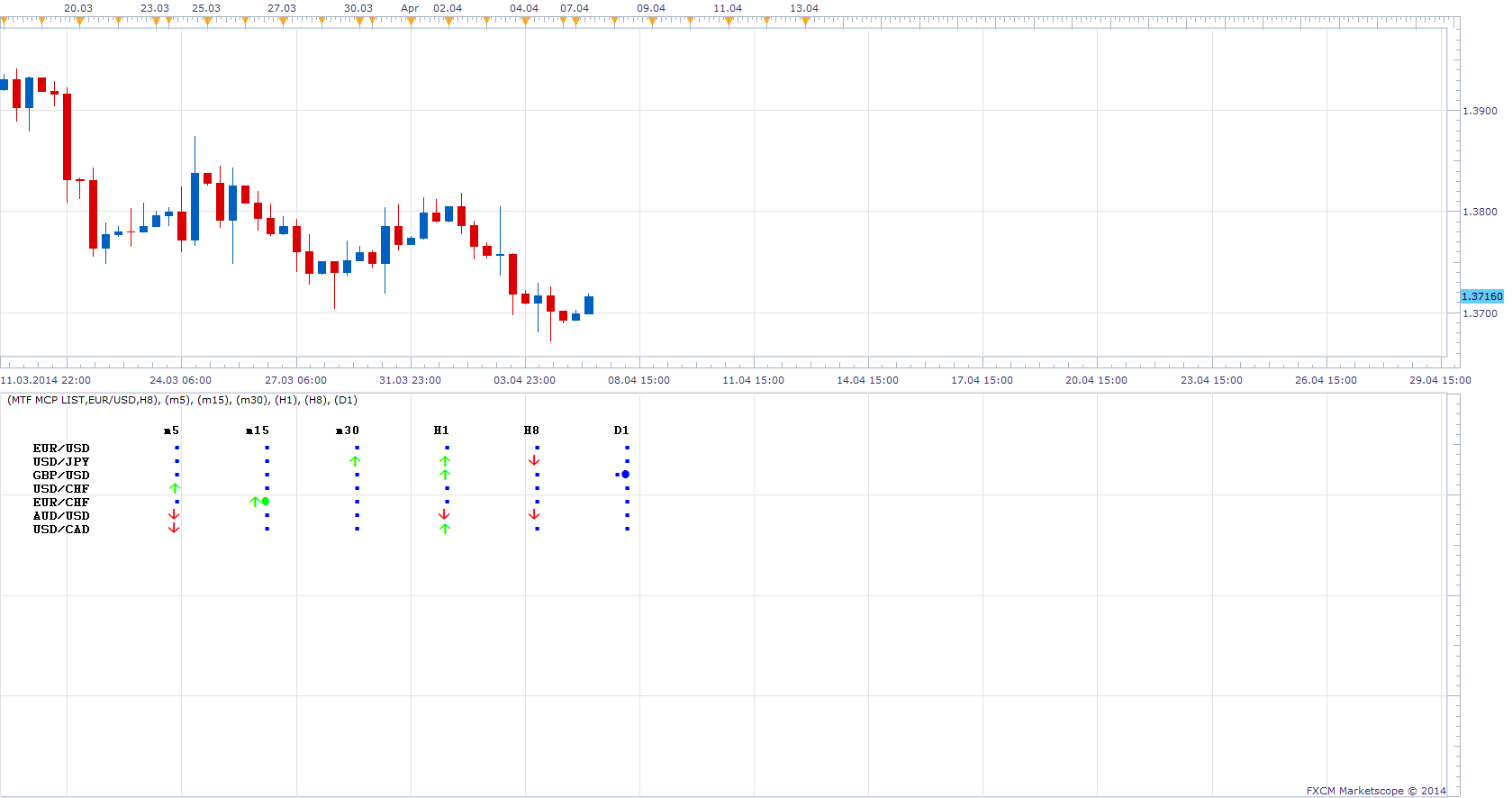
Task: Click the orange marker under 27.03 date
Action: 283,22
